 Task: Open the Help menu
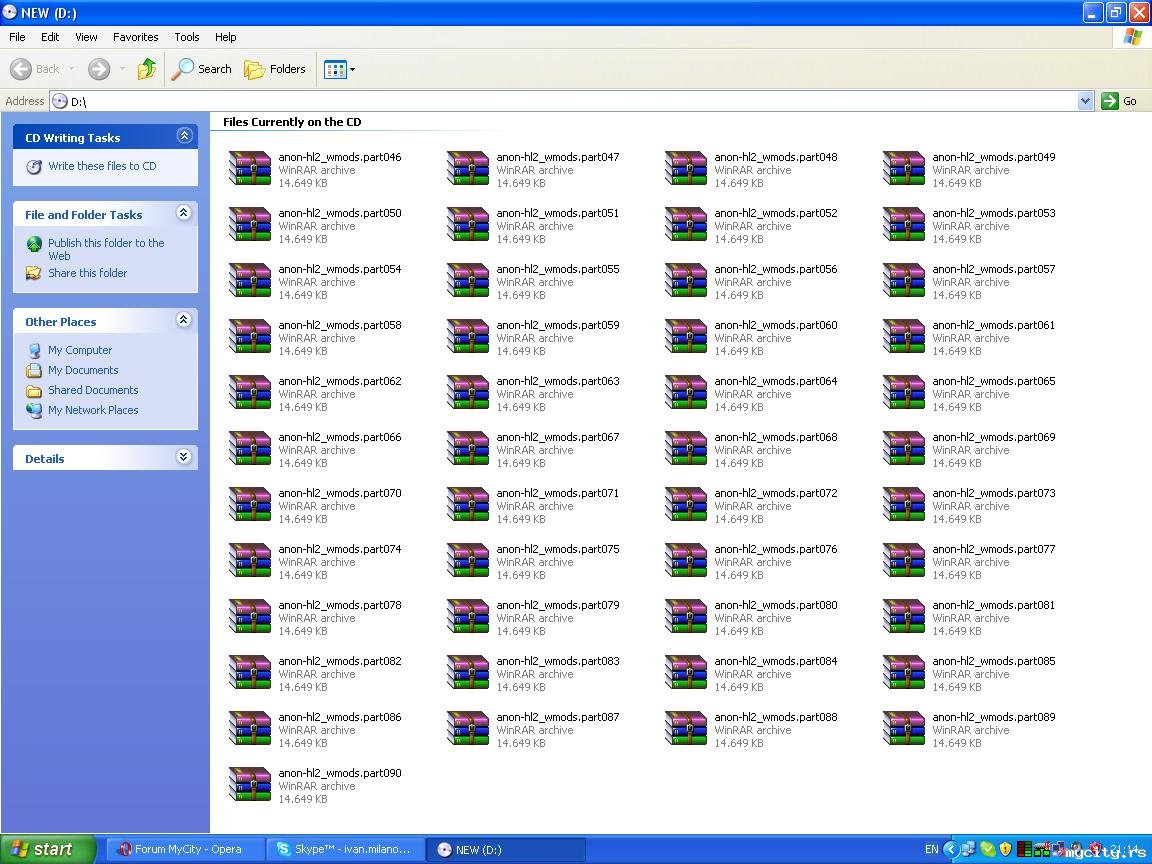(x=226, y=37)
